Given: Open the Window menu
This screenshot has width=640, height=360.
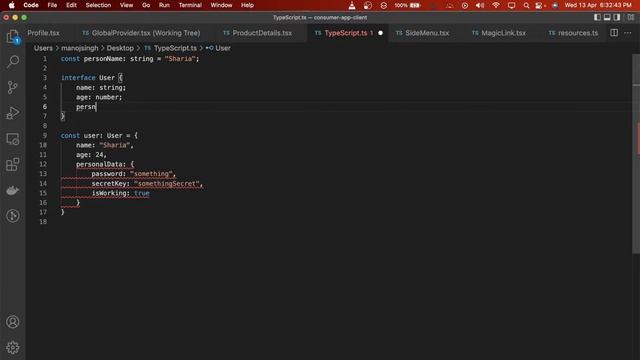Looking at the screenshot, I should (221, 5).
